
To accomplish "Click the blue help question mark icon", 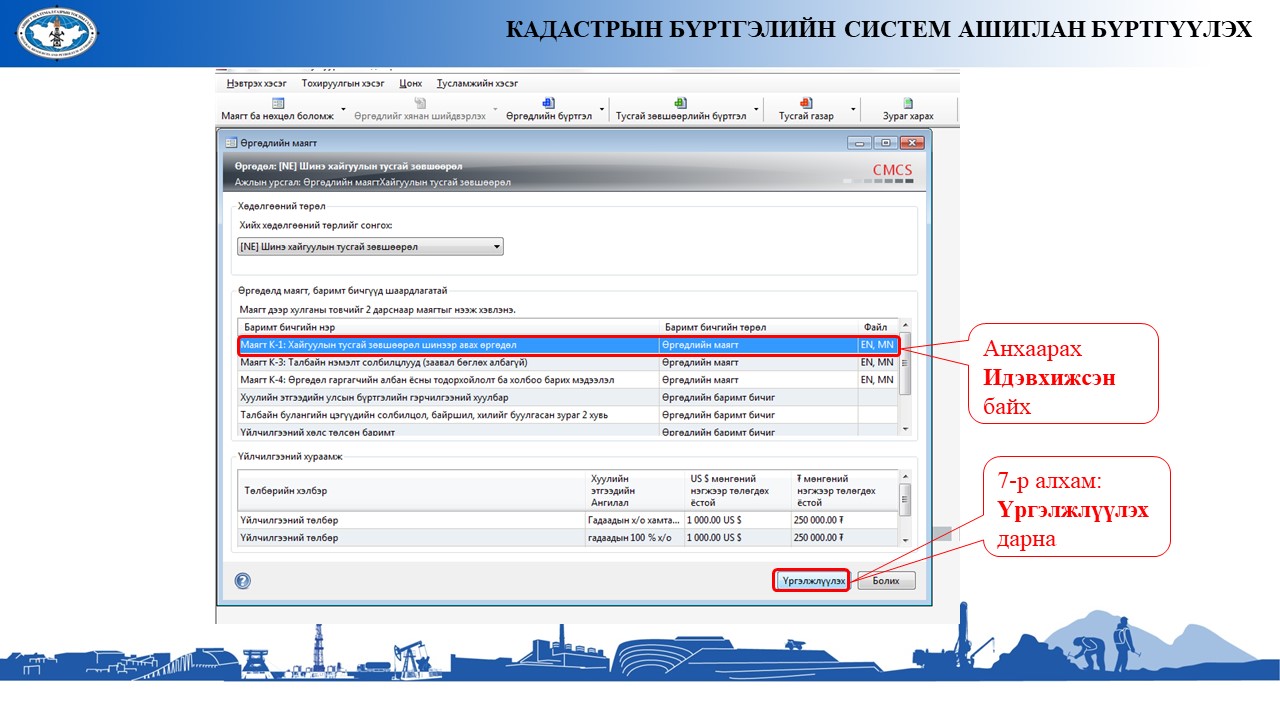I will pos(242,581).
